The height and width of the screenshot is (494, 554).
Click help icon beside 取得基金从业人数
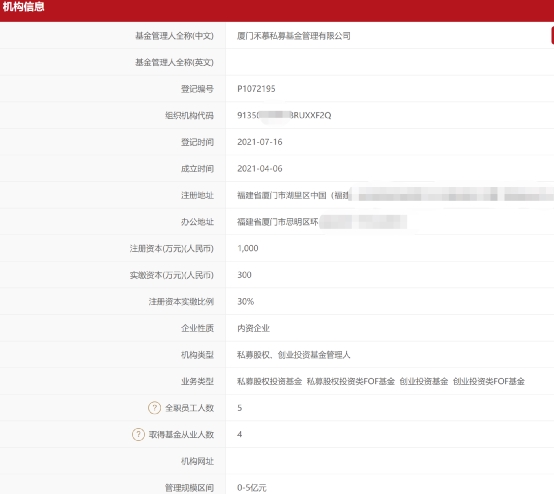[138, 434]
